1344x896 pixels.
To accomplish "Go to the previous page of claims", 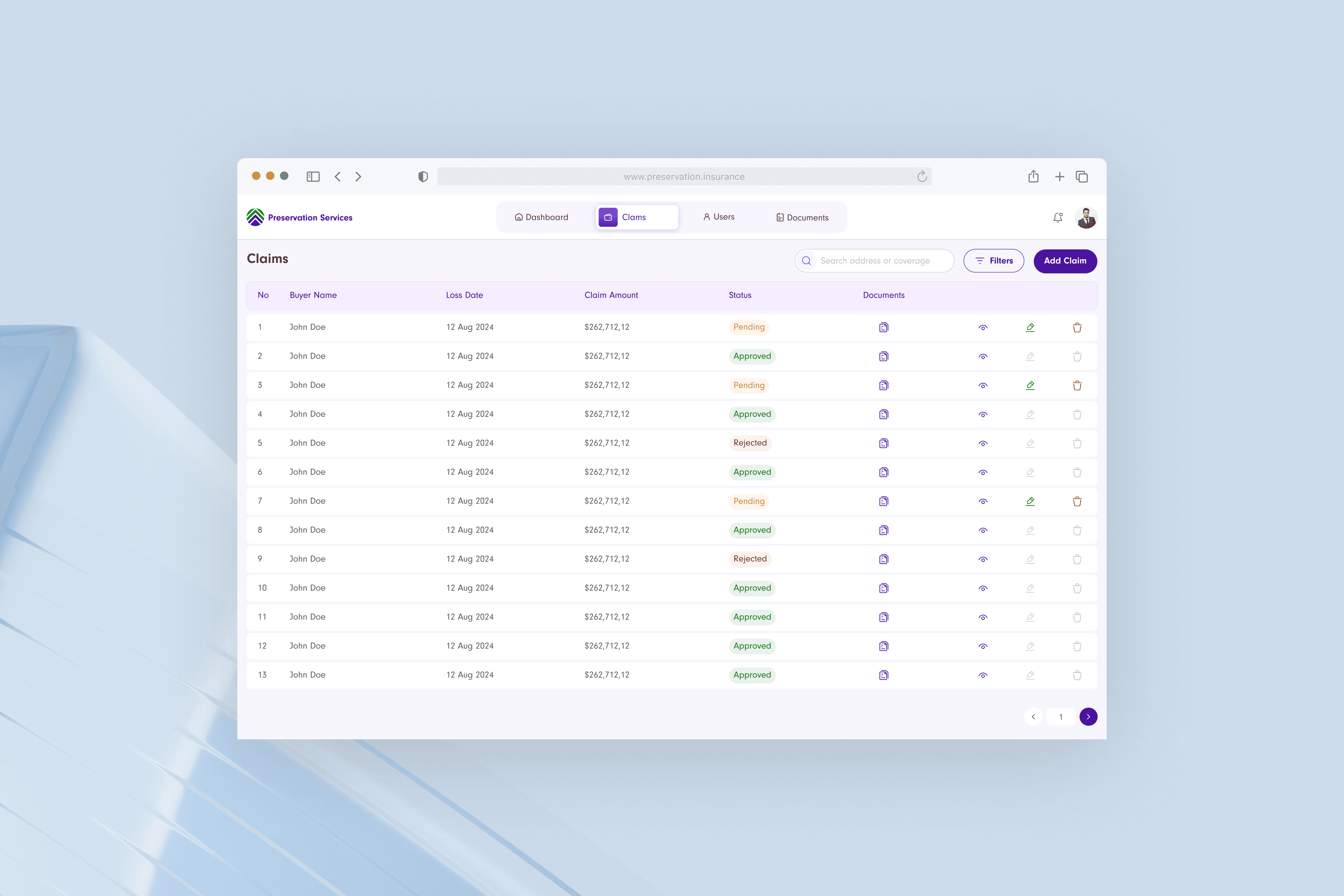I will [x=1033, y=717].
